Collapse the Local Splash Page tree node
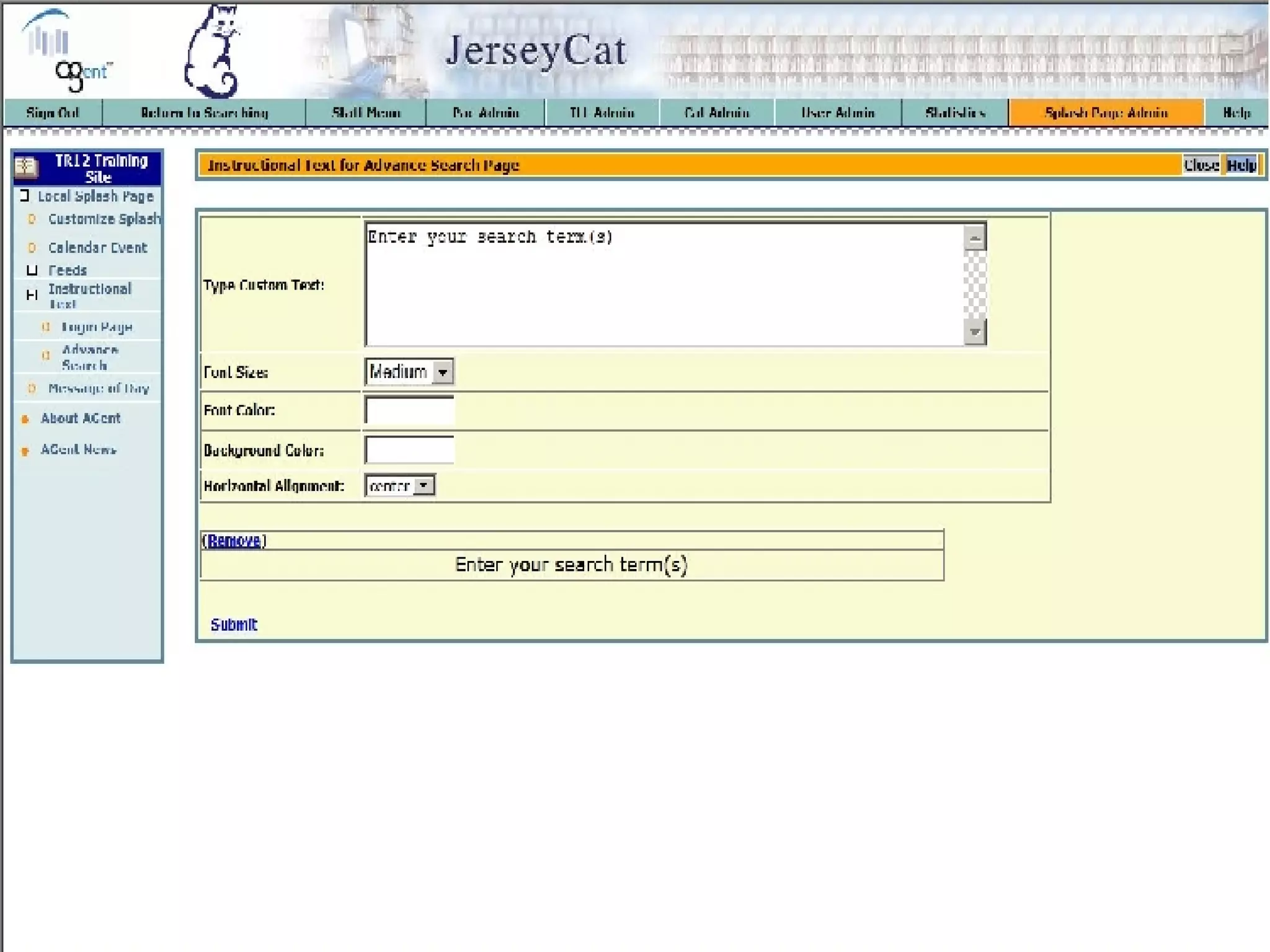 click(24, 196)
